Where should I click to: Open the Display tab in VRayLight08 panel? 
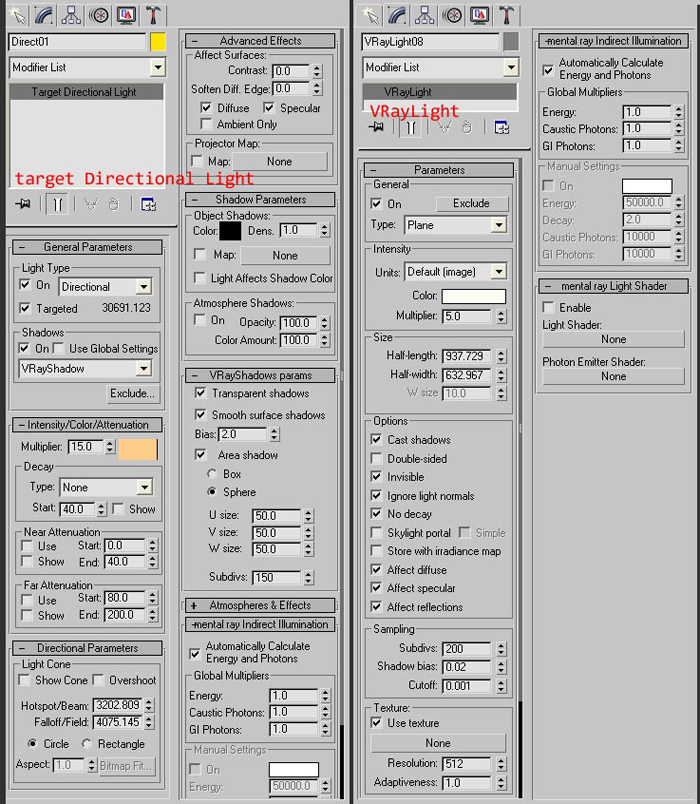[x=479, y=14]
